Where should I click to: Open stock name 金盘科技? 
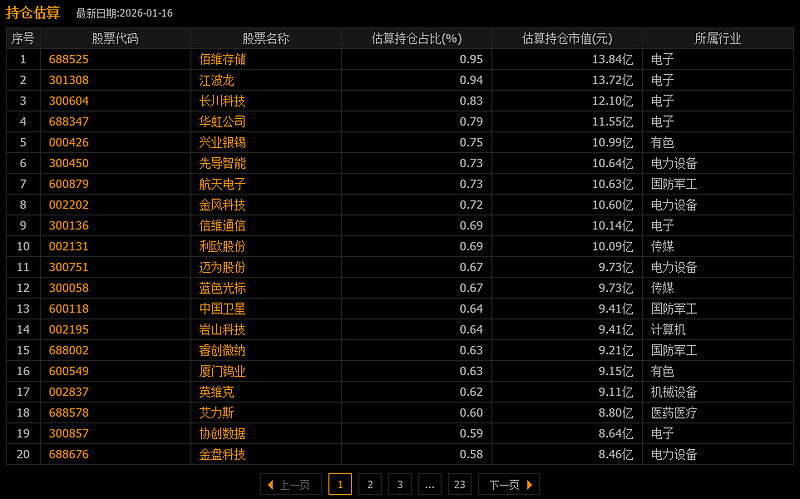coord(222,454)
